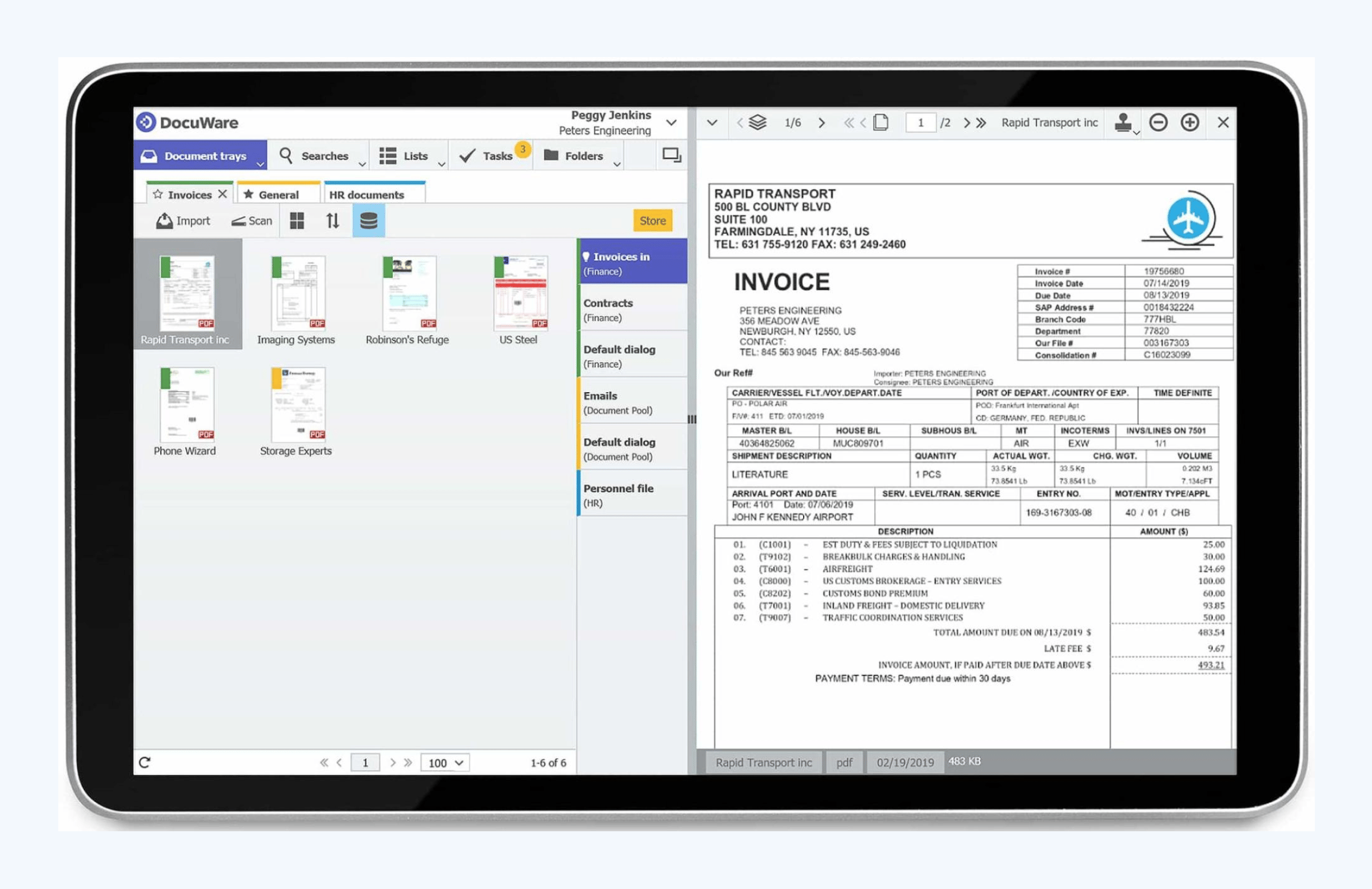Start a scan with the Scan icon
The height and width of the screenshot is (889, 1372).
click(x=238, y=221)
